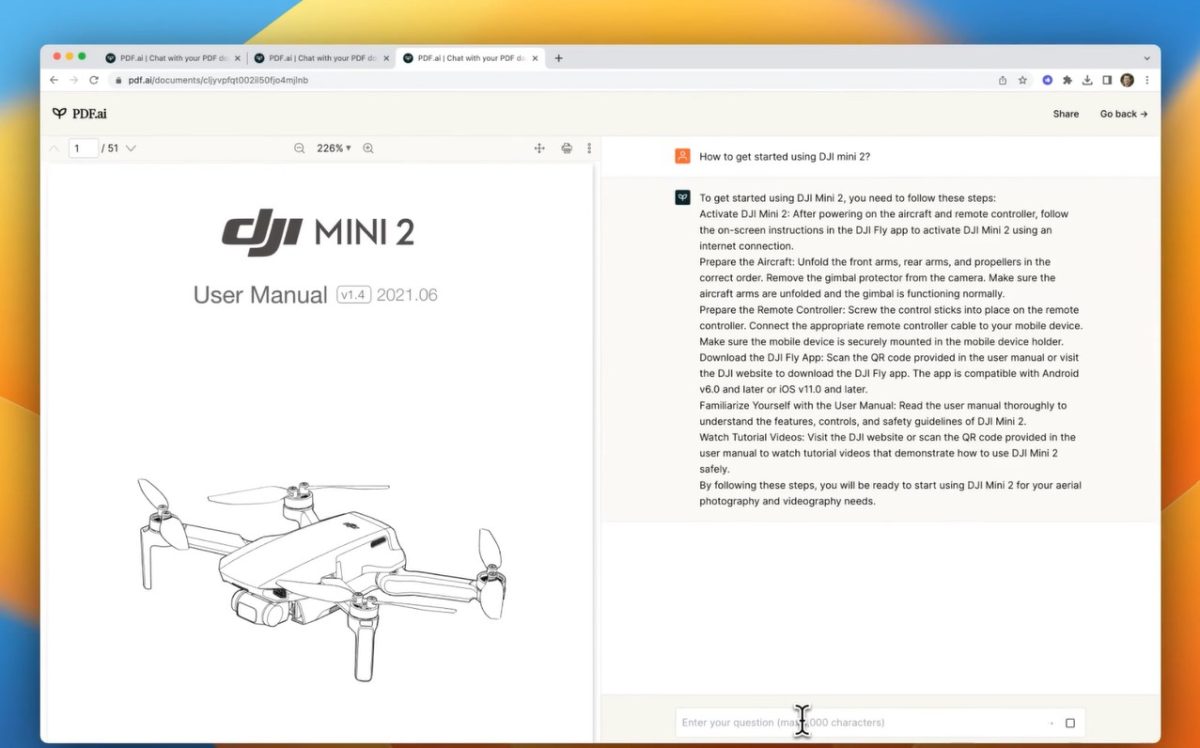Expand the tab search chevron
This screenshot has width=1200, height=748.
pyautogui.click(x=1146, y=58)
